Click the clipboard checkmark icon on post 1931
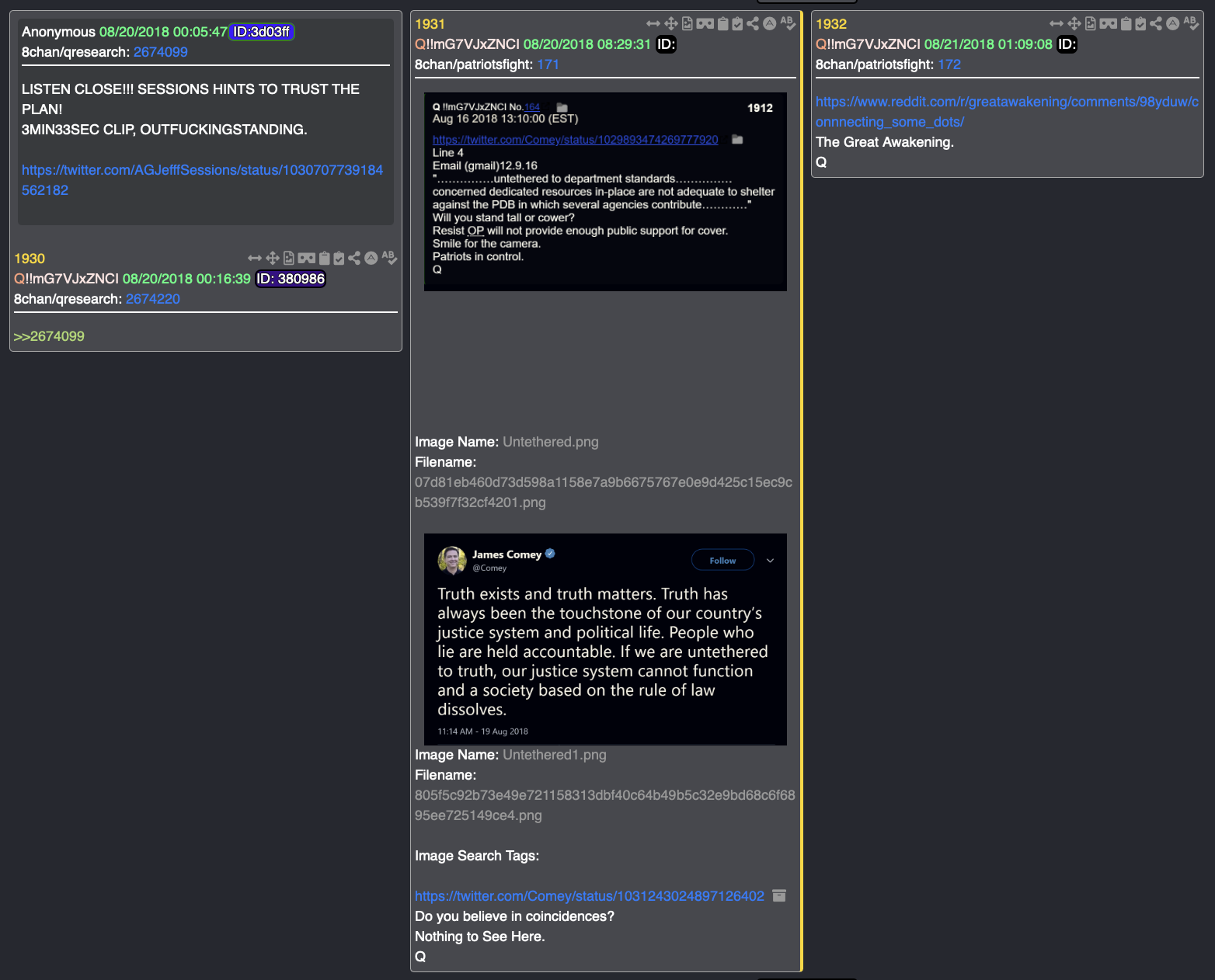The height and width of the screenshot is (980, 1215). tap(737, 24)
